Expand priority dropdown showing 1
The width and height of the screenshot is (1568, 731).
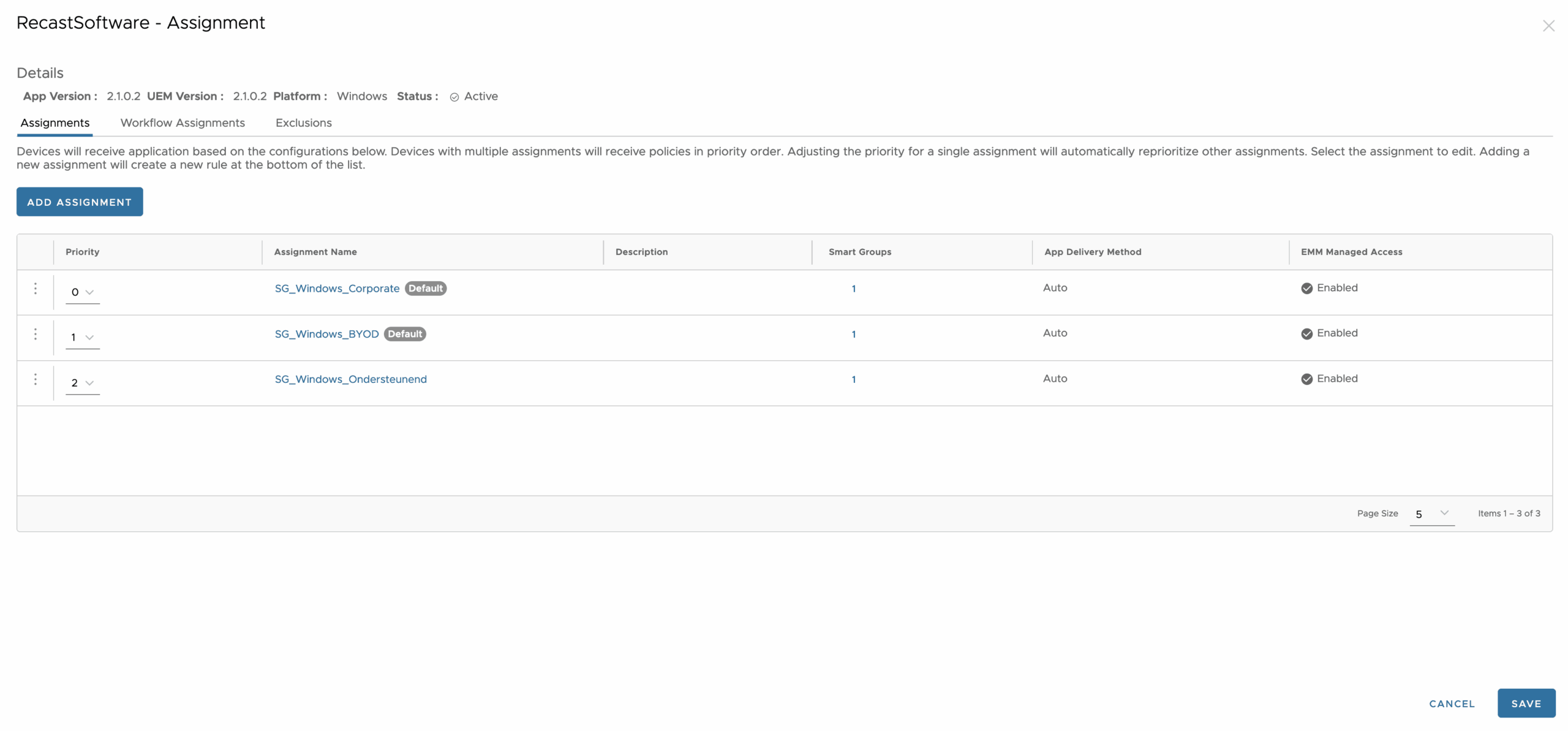point(83,338)
